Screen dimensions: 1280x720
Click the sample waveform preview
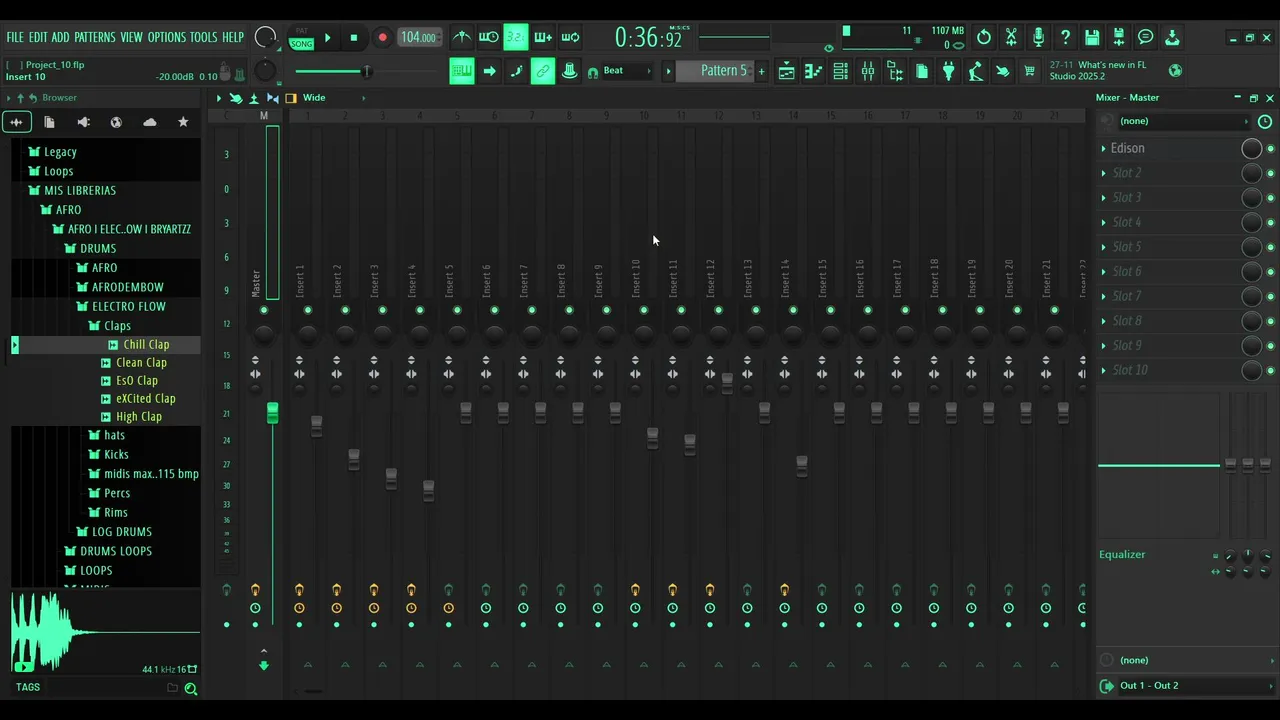click(x=106, y=631)
